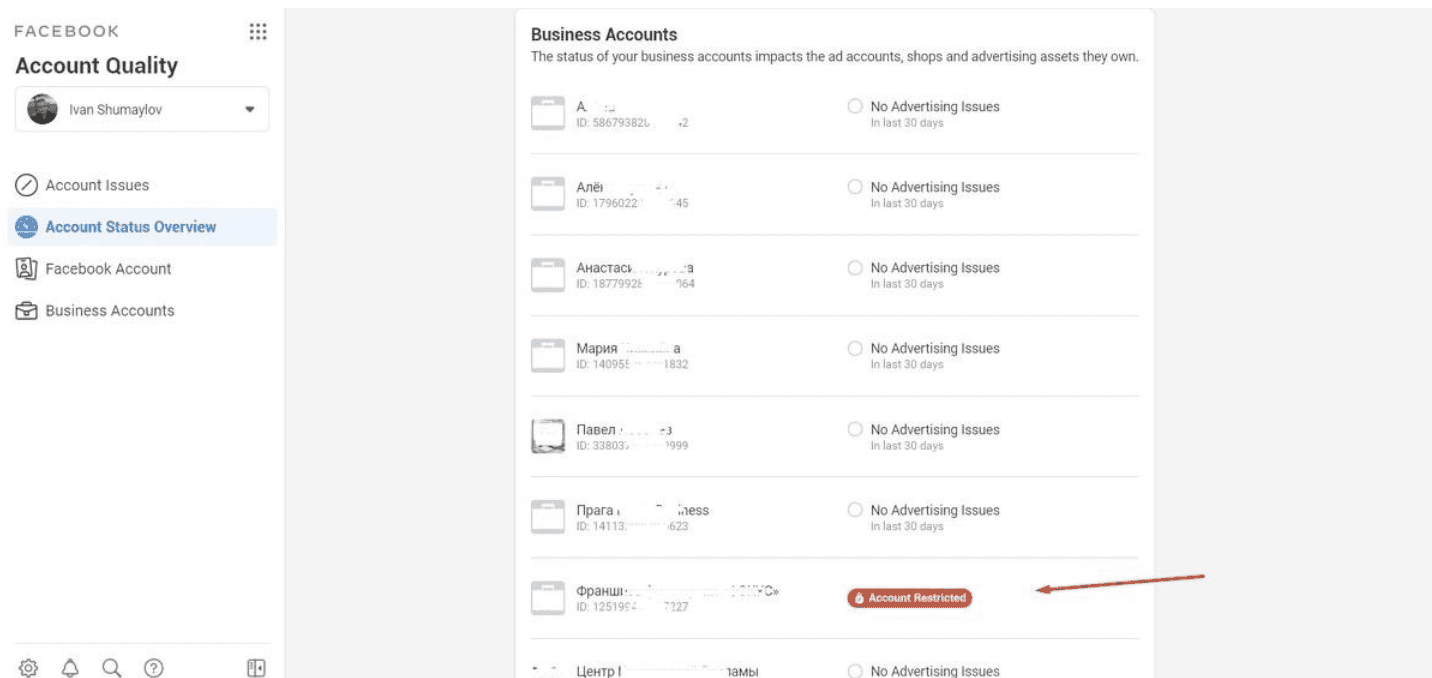The width and height of the screenshot is (1432, 678).
Task: Click the Business Accounts panel heading
Action: point(604,35)
